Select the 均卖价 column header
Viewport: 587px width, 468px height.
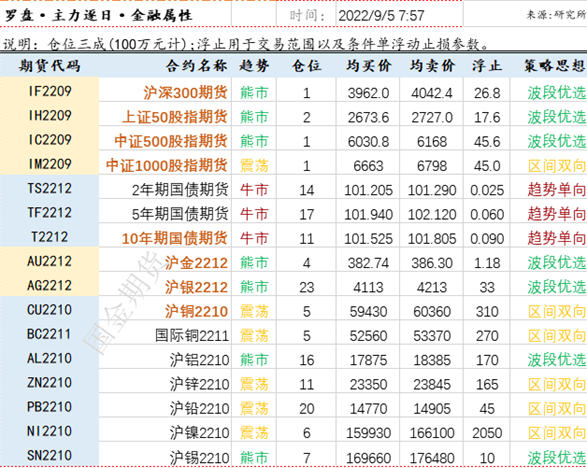pyautogui.click(x=432, y=66)
